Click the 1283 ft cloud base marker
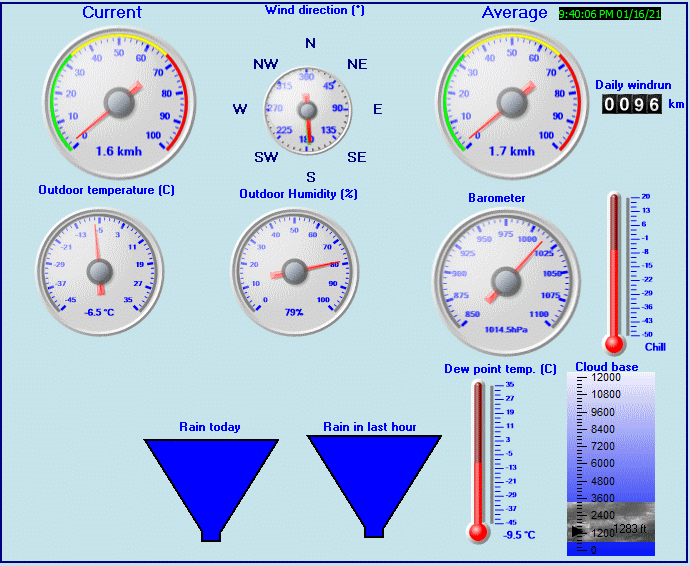The height and width of the screenshot is (566, 690). point(631,528)
